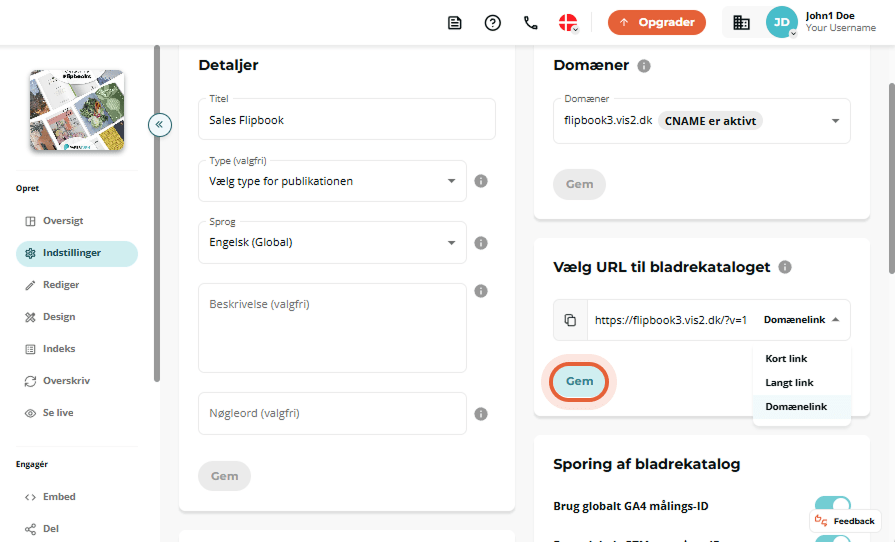This screenshot has height=542, width=895.
Task: Click the https://flipbook3.vis2.dk/?v=1 URL text
Action: click(x=671, y=320)
